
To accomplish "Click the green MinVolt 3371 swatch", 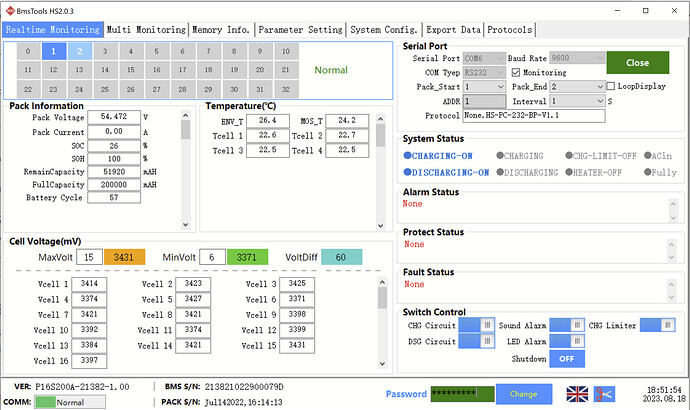I will pyautogui.click(x=247, y=257).
